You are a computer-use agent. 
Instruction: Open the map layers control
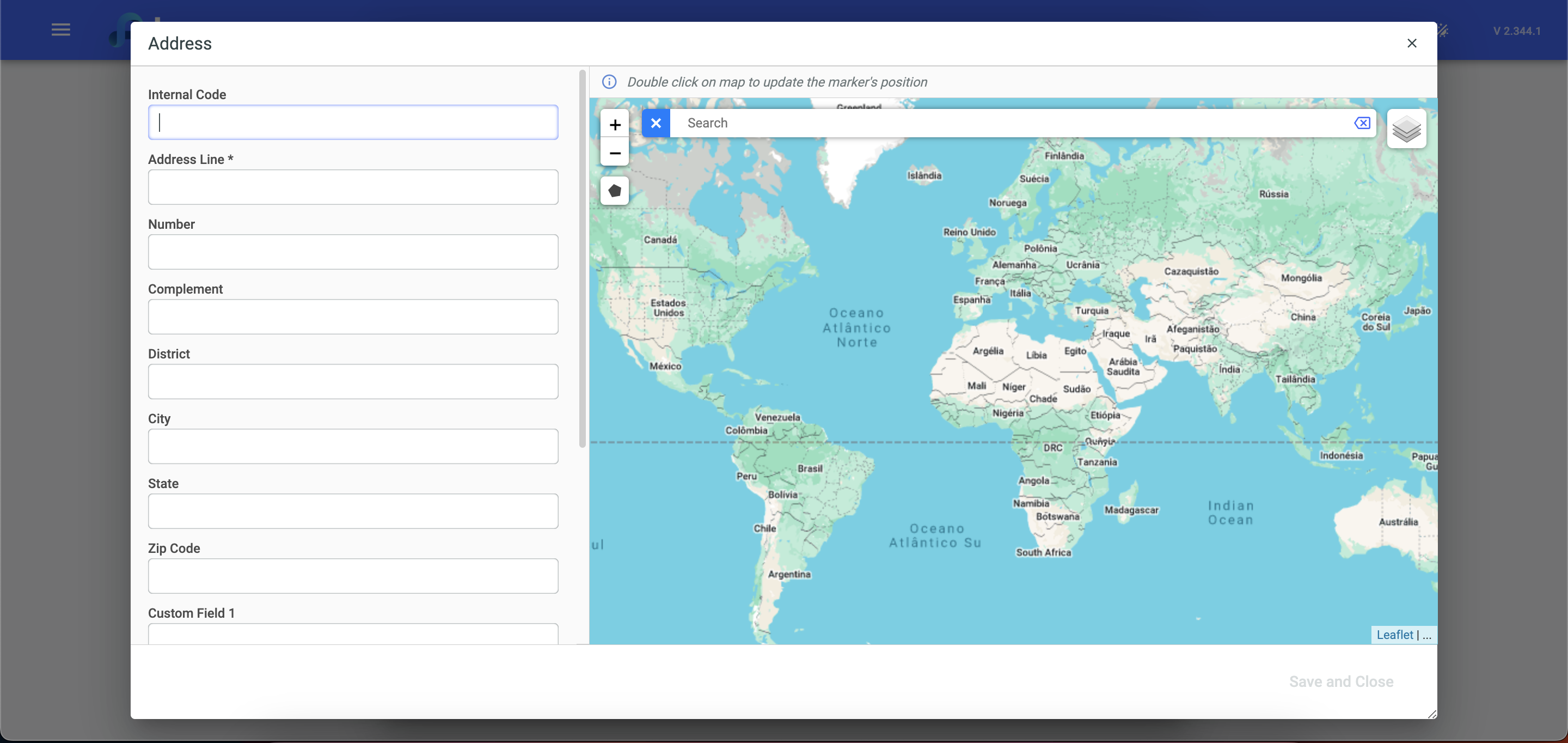click(x=1406, y=129)
